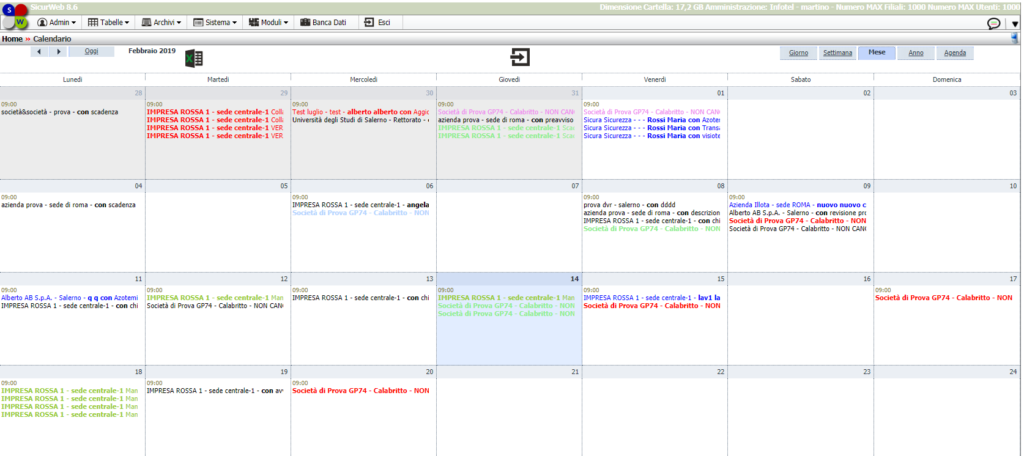Viewport: 1024px width, 456px height.
Task: Click day number 05
Action: [284, 186]
